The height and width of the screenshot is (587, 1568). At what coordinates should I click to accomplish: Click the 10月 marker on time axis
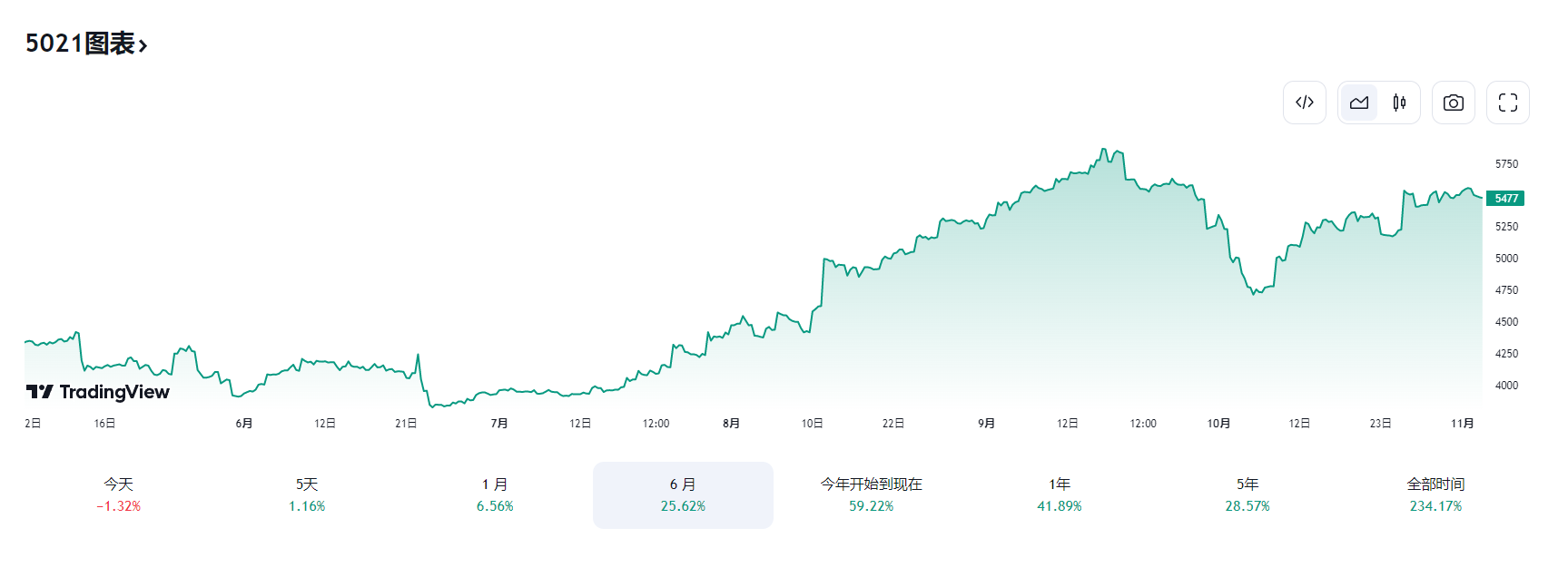pyautogui.click(x=1218, y=424)
